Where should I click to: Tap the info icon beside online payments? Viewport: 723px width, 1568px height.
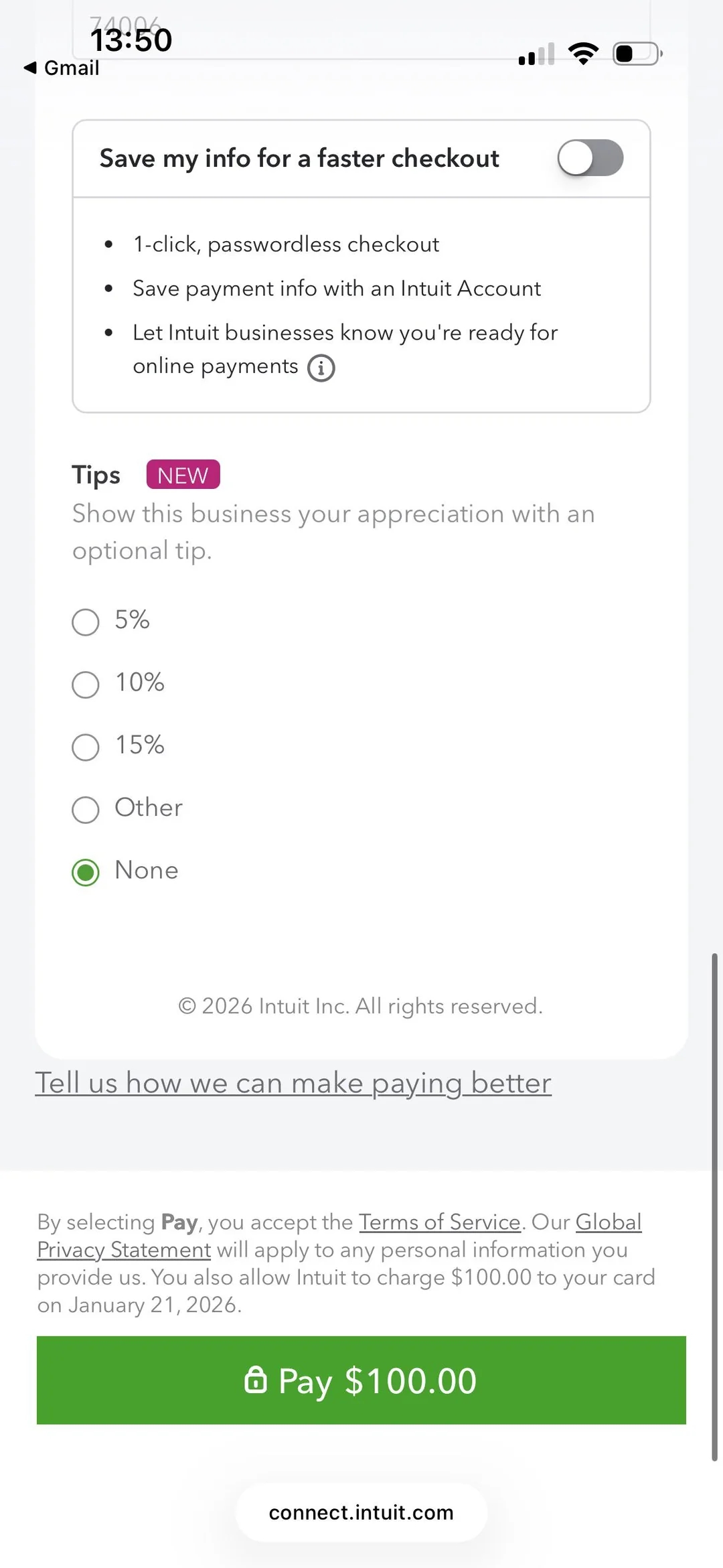click(321, 368)
